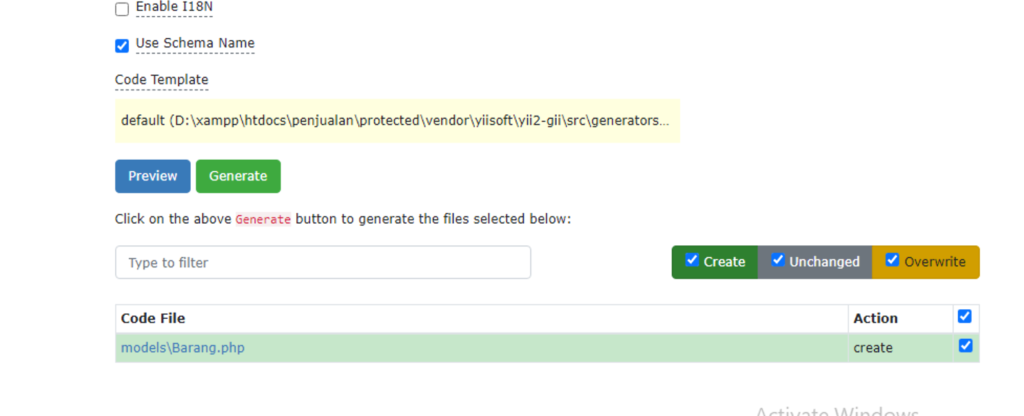Click the Enable I18N label
1024x416 pixels.
[x=174, y=7]
